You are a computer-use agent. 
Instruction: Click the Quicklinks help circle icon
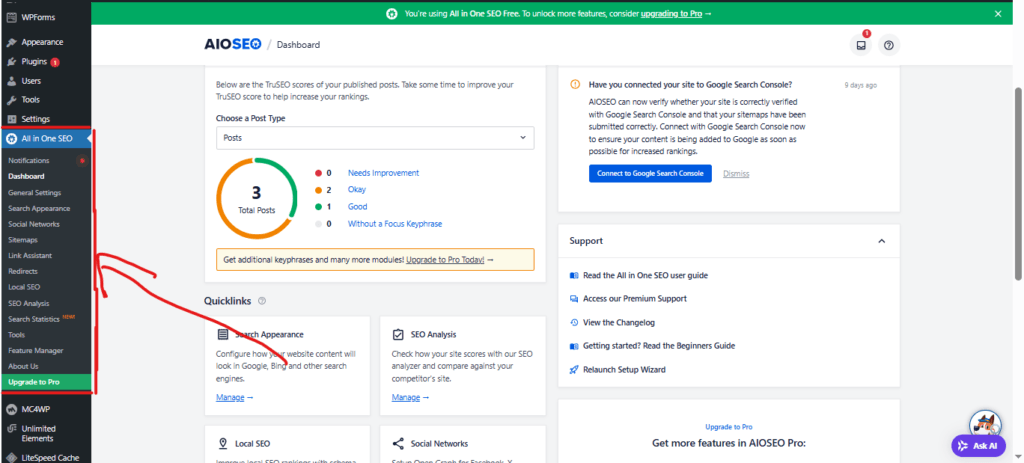(262, 301)
